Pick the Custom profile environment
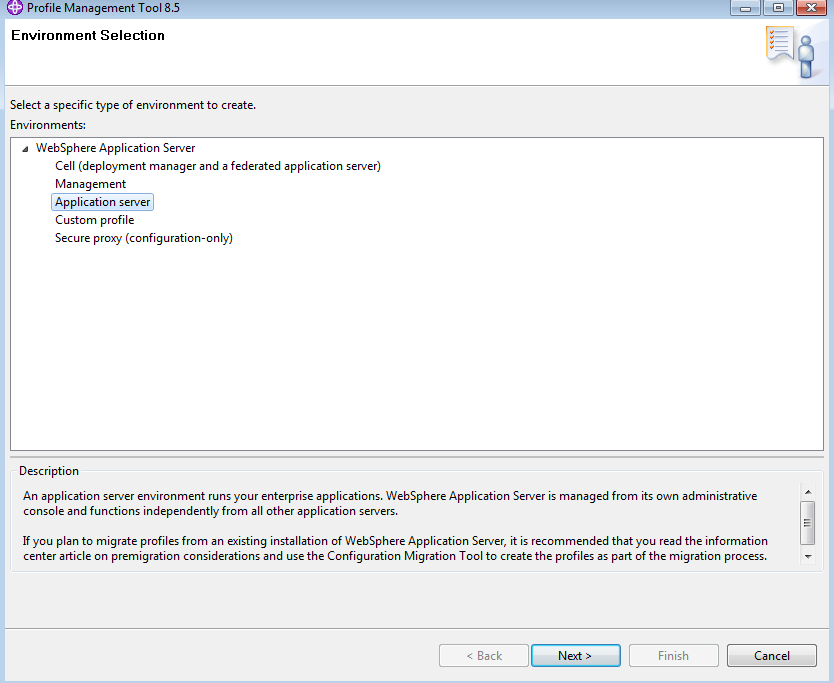The image size is (834, 683). tap(95, 220)
